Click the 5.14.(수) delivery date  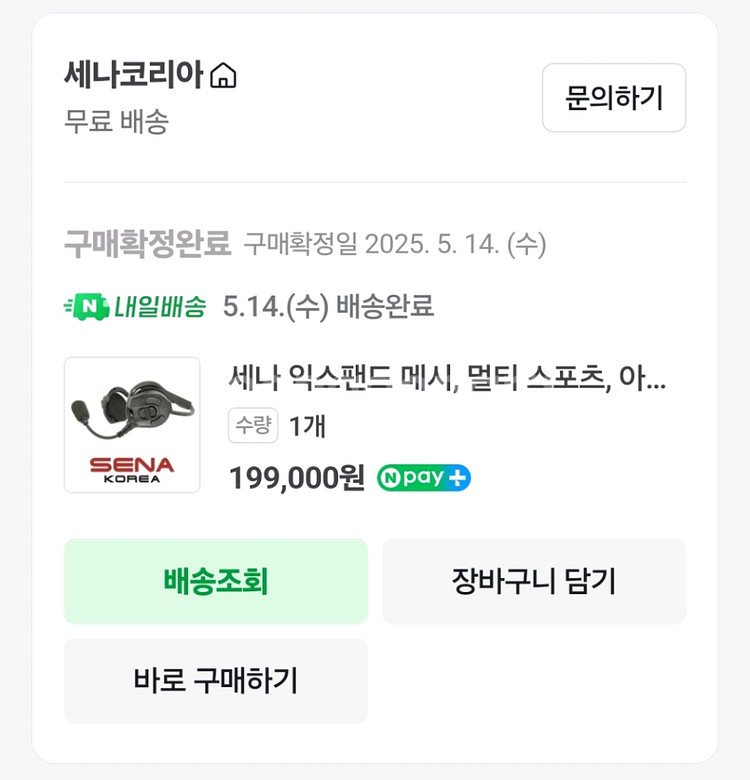[x=275, y=306]
